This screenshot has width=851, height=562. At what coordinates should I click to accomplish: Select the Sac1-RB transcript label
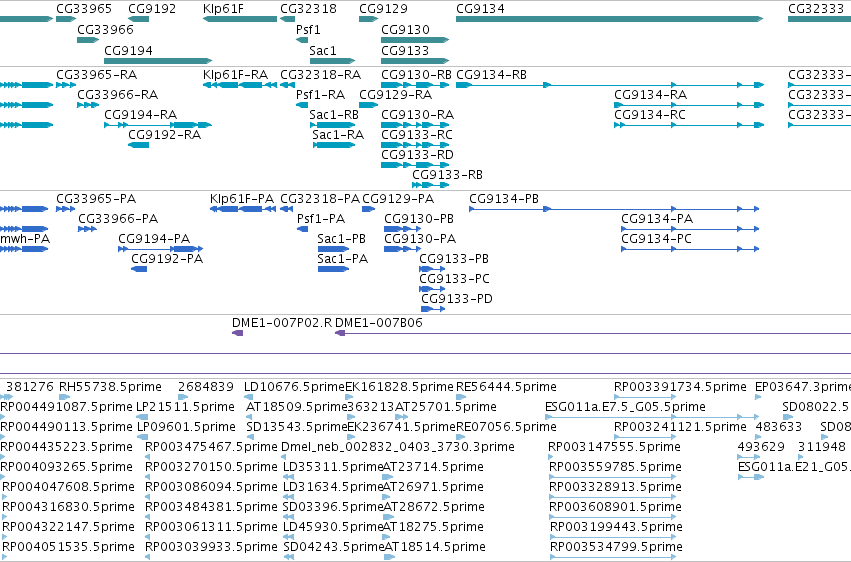[x=334, y=114]
